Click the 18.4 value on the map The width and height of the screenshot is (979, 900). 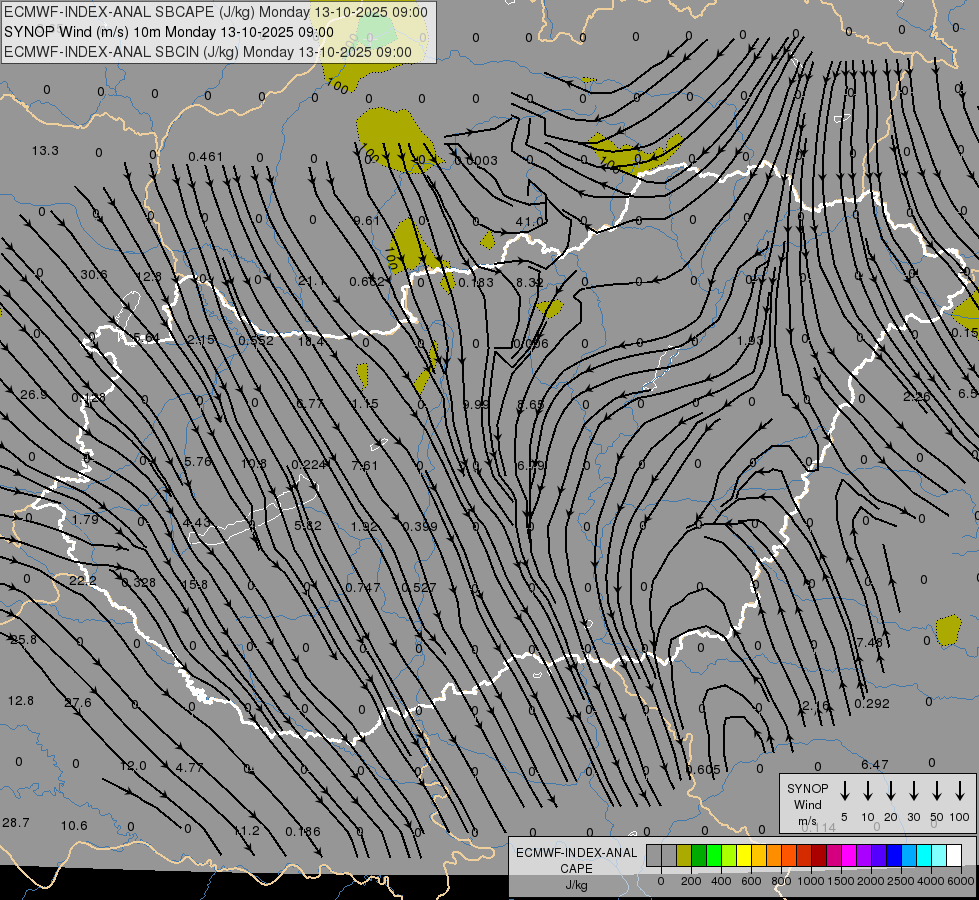311,341
